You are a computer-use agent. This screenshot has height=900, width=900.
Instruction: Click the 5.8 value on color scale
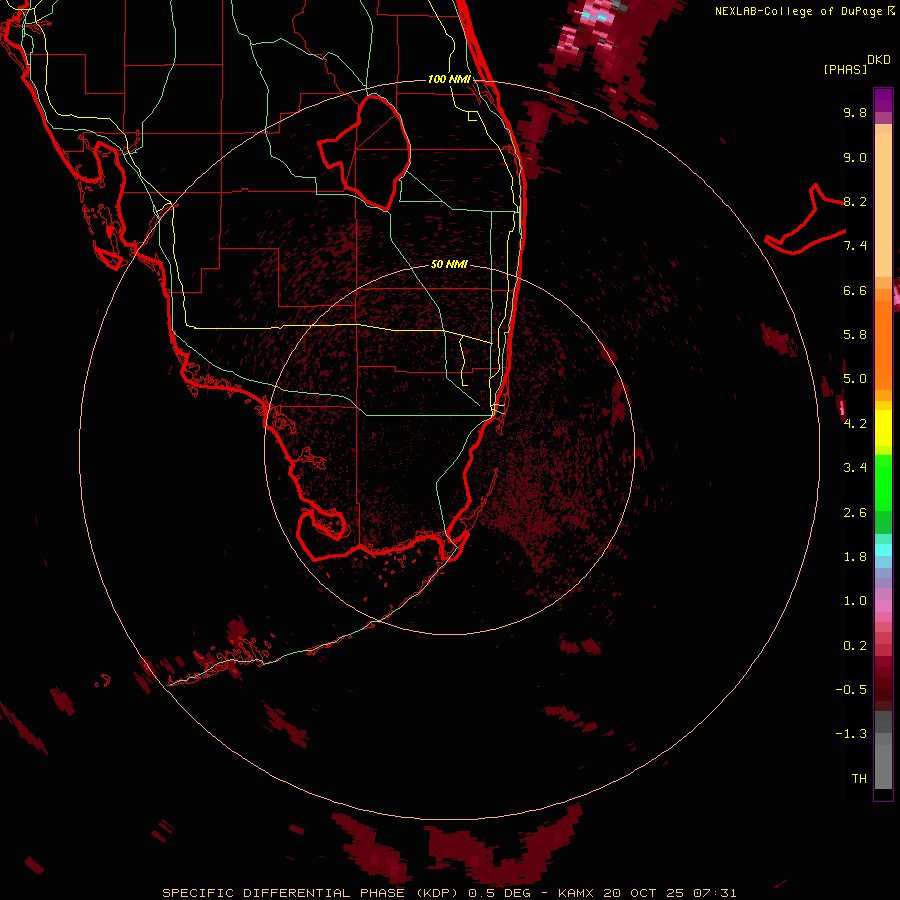click(855, 335)
